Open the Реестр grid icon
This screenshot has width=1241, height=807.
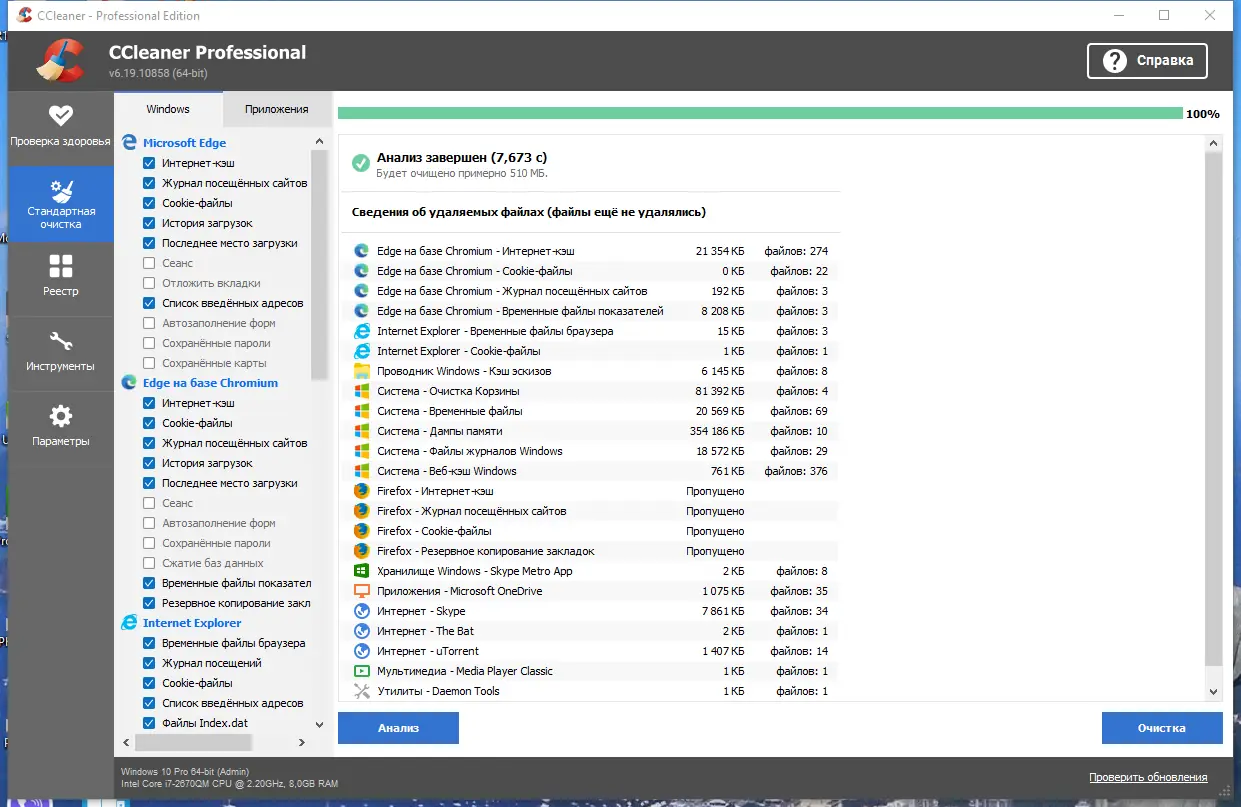pyautogui.click(x=61, y=266)
